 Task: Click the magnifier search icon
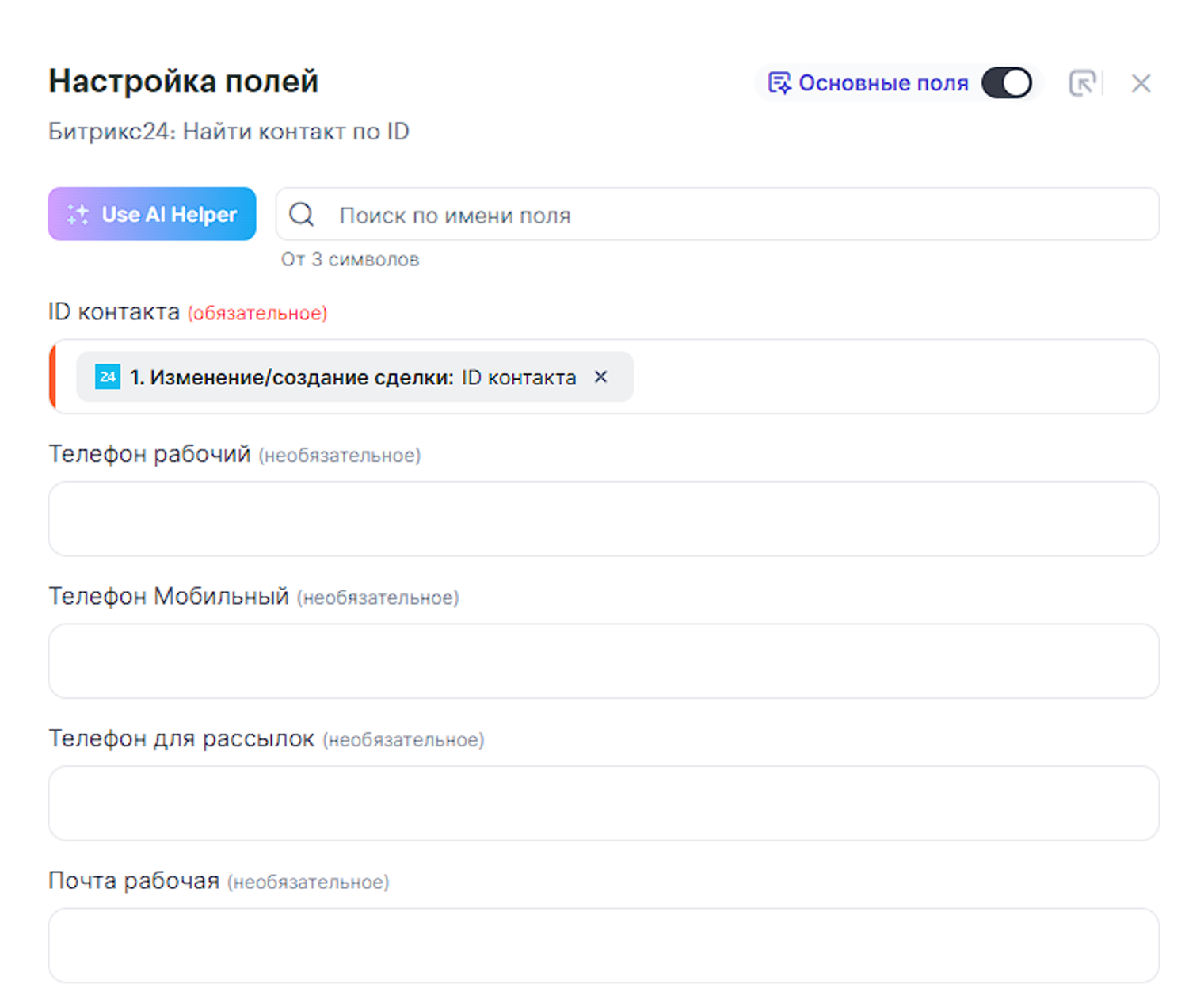click(302, 215)
